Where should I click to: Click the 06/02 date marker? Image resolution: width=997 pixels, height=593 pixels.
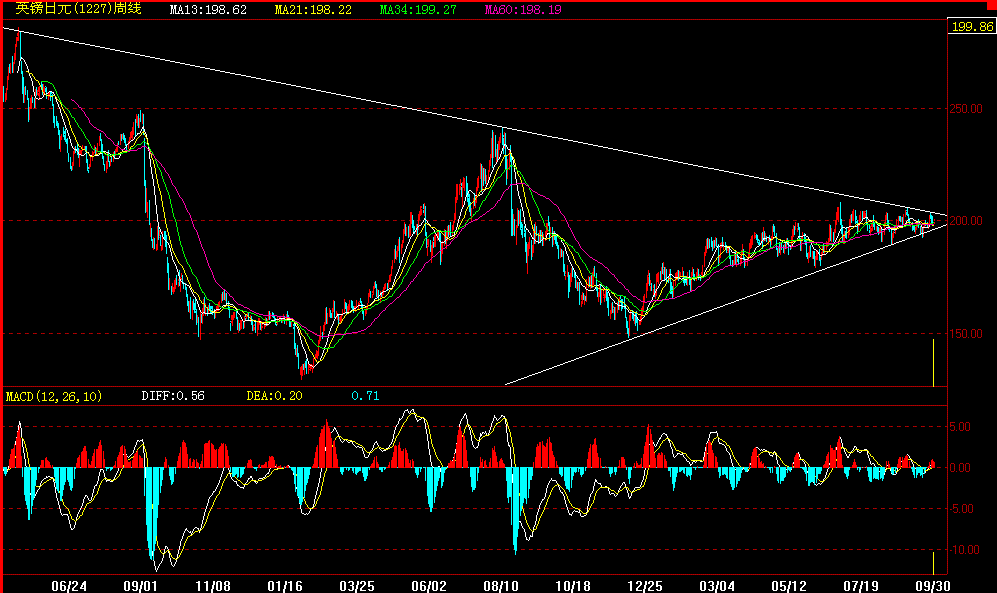pos(429,585)
